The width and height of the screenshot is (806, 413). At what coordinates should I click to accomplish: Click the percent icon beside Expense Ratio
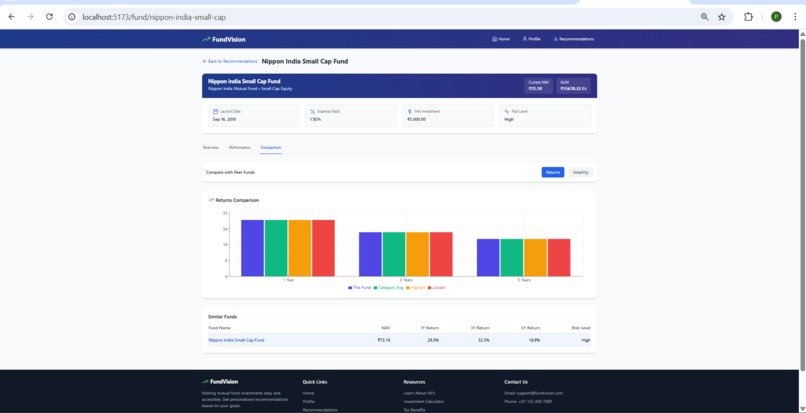313,111
